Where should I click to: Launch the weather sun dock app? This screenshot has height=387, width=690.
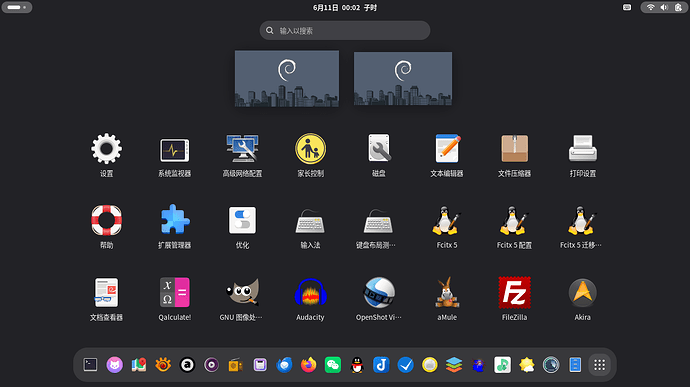coord(527,365)
